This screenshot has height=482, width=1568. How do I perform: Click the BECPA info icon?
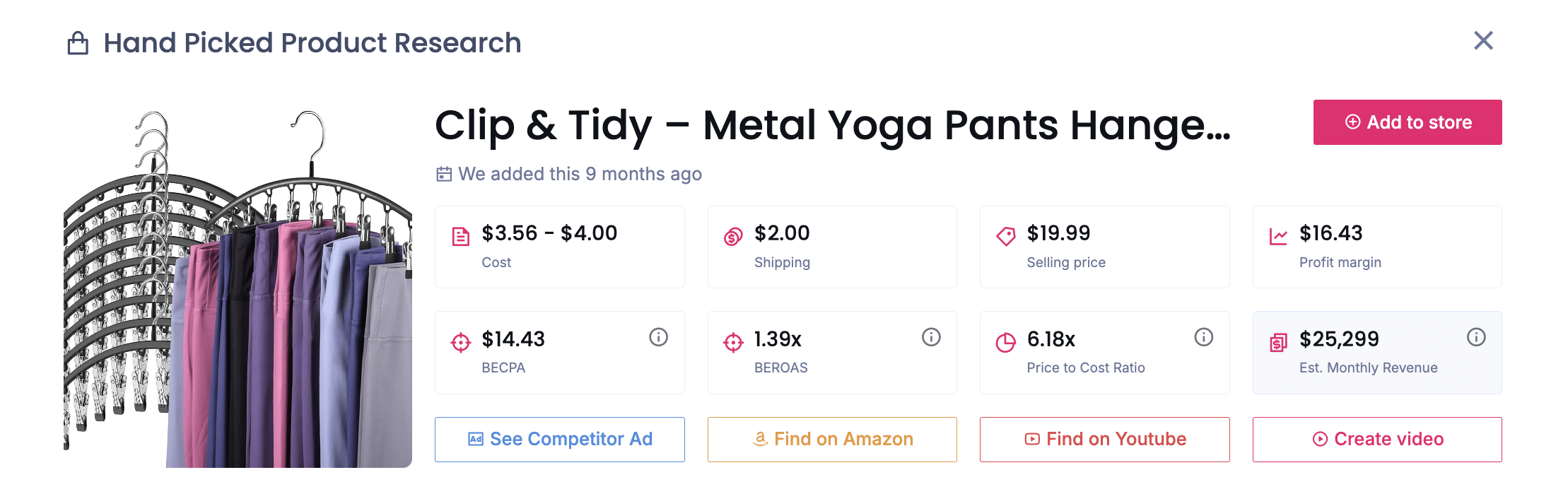point(658,337)
